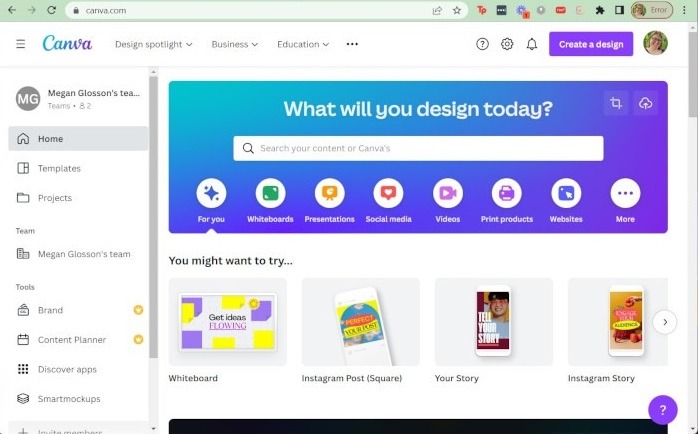This screenshot has height=434, width=698.
Task: Click the sidebar scrollbar up arrow
Action: pyautogui.click(x=154, y=72)
